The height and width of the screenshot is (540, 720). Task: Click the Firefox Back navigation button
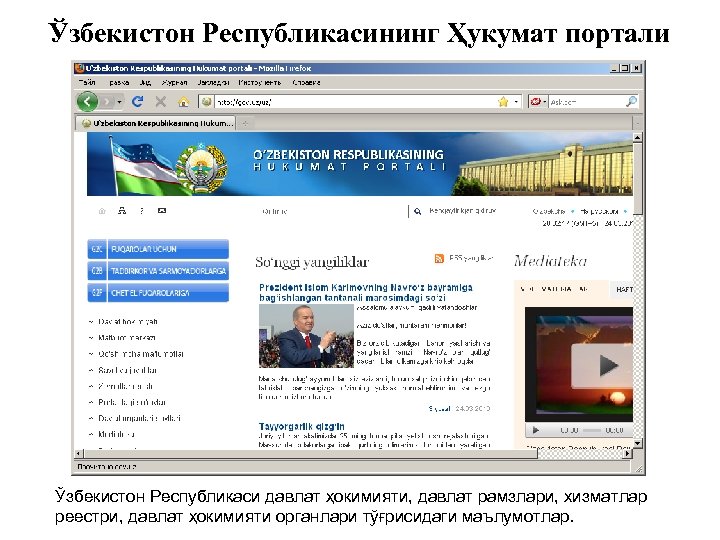87,101
